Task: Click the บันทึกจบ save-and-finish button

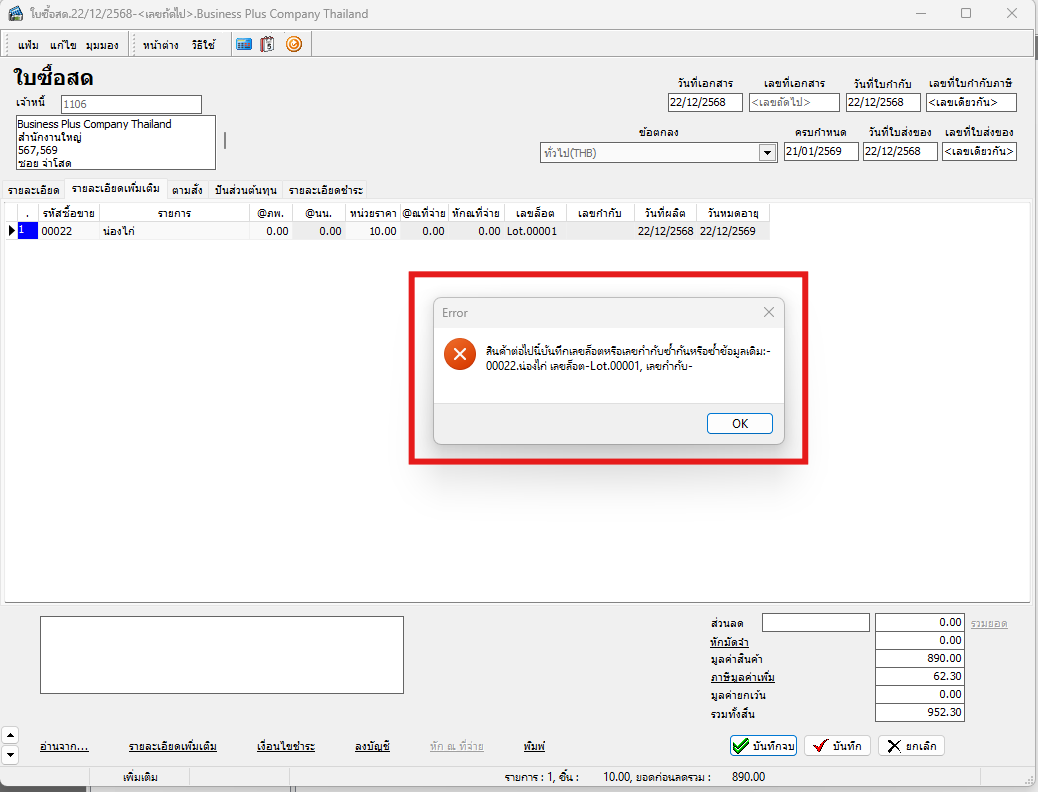Action: 763,746
